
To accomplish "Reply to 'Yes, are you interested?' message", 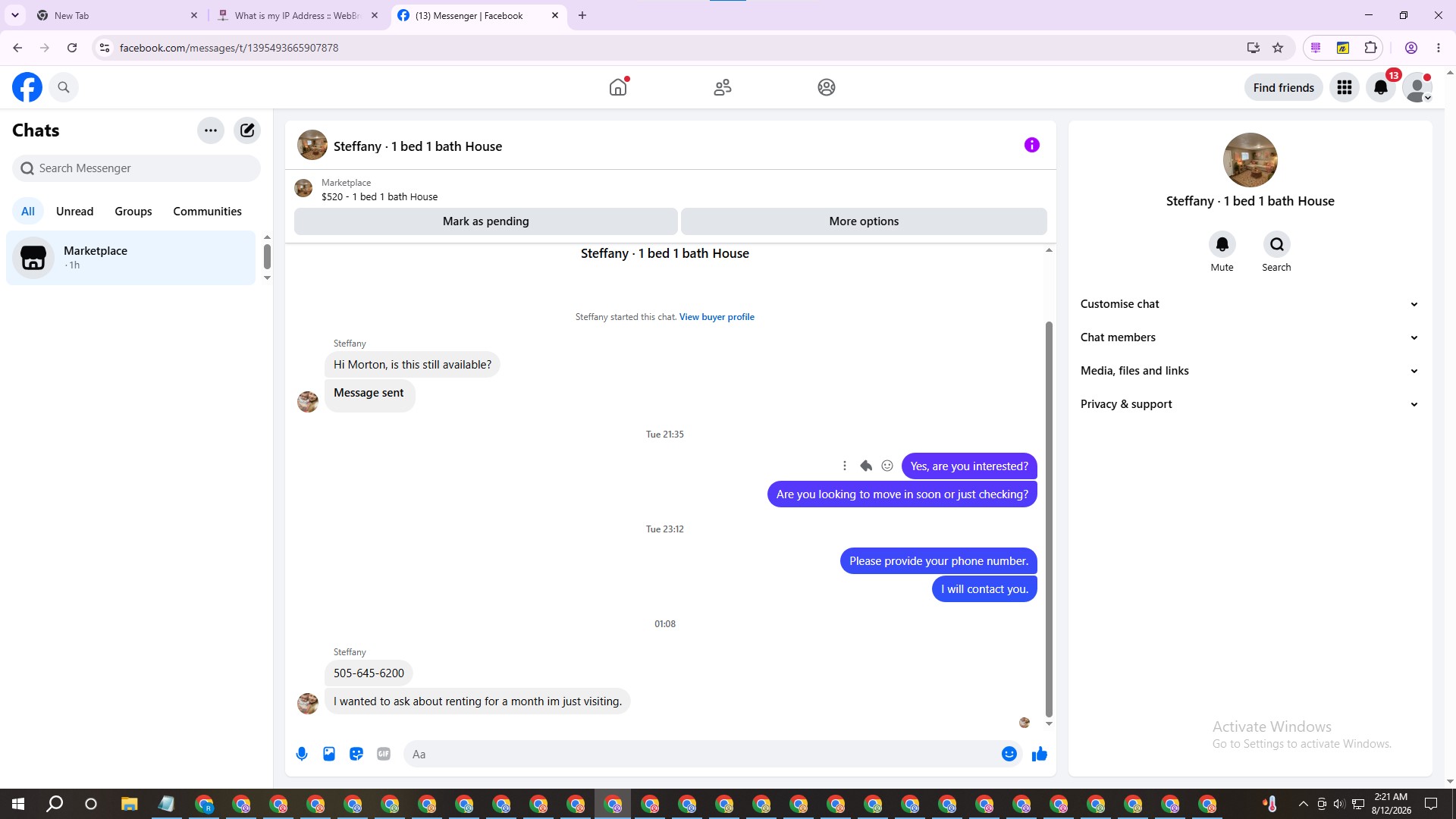I will tap(866, 466).
